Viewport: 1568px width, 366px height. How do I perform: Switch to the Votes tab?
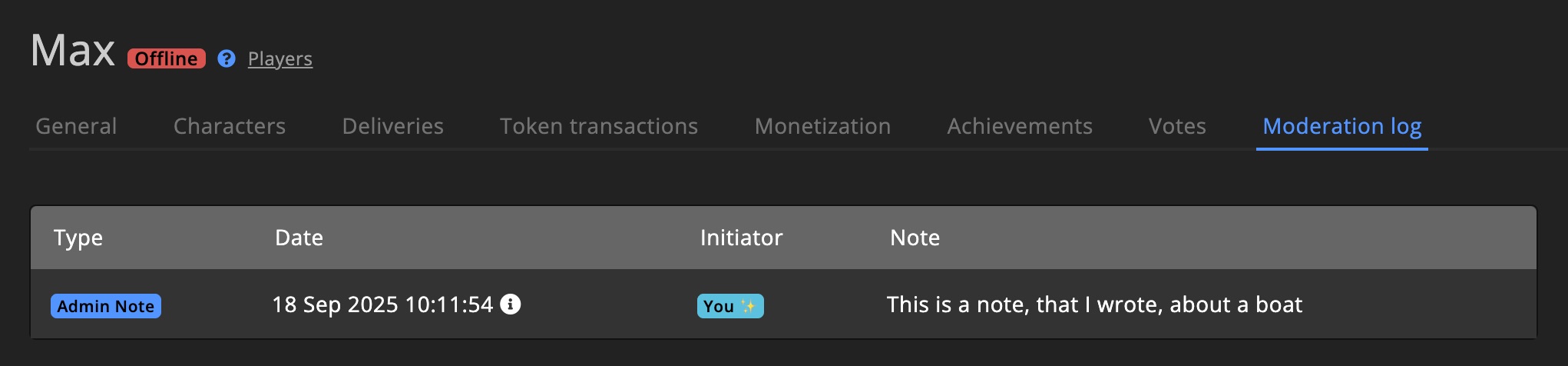tap(1177, 126)
